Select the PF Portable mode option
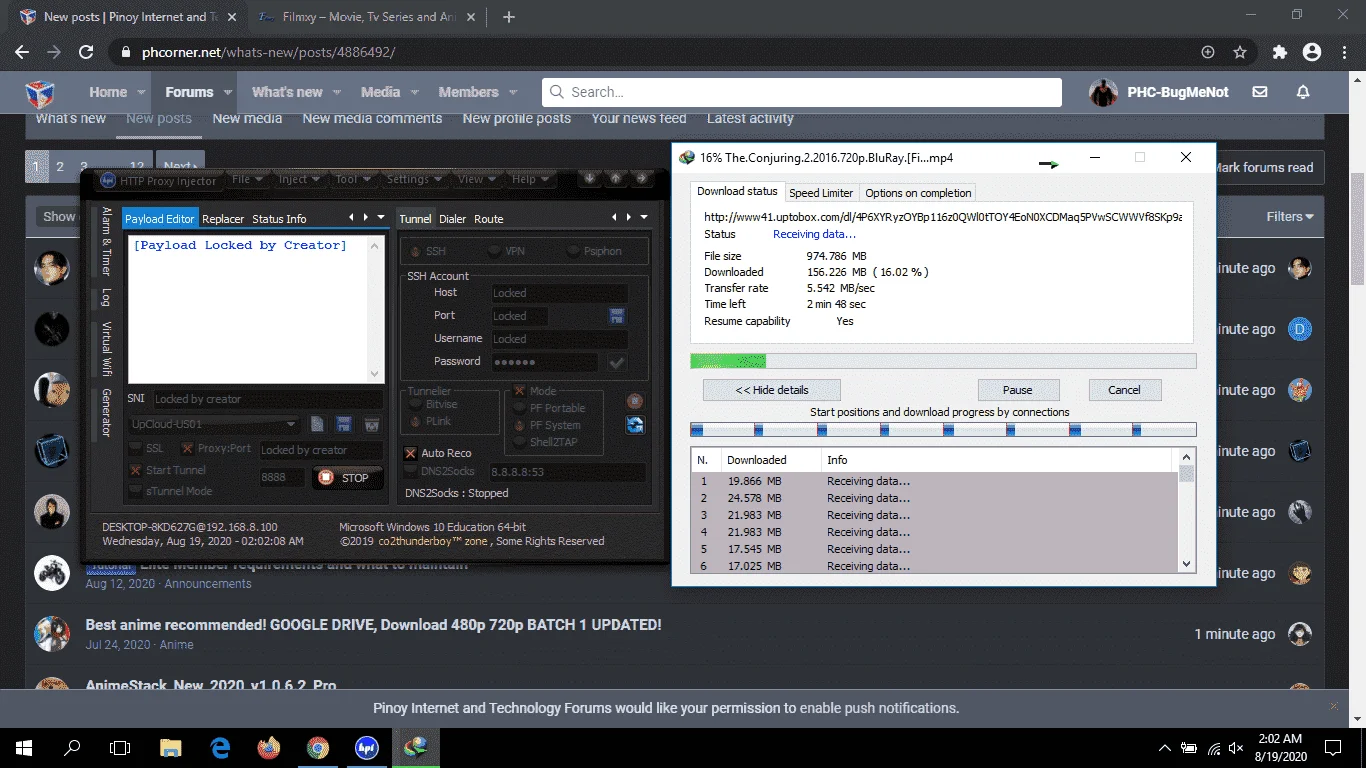Viewport: 1366px width, 768px height. click(549, 408)
